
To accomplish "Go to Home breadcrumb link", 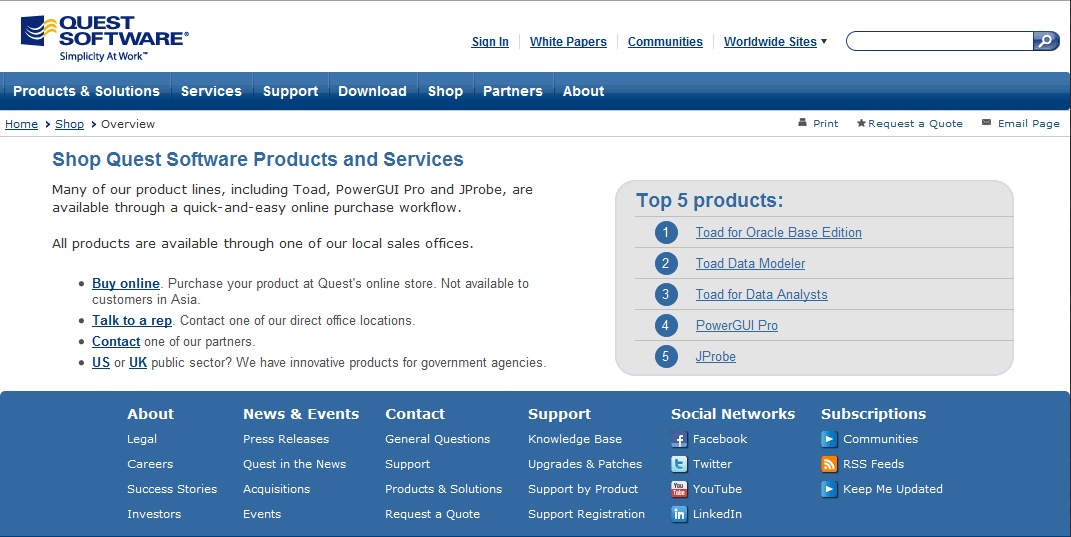I will tap(21, 124).
